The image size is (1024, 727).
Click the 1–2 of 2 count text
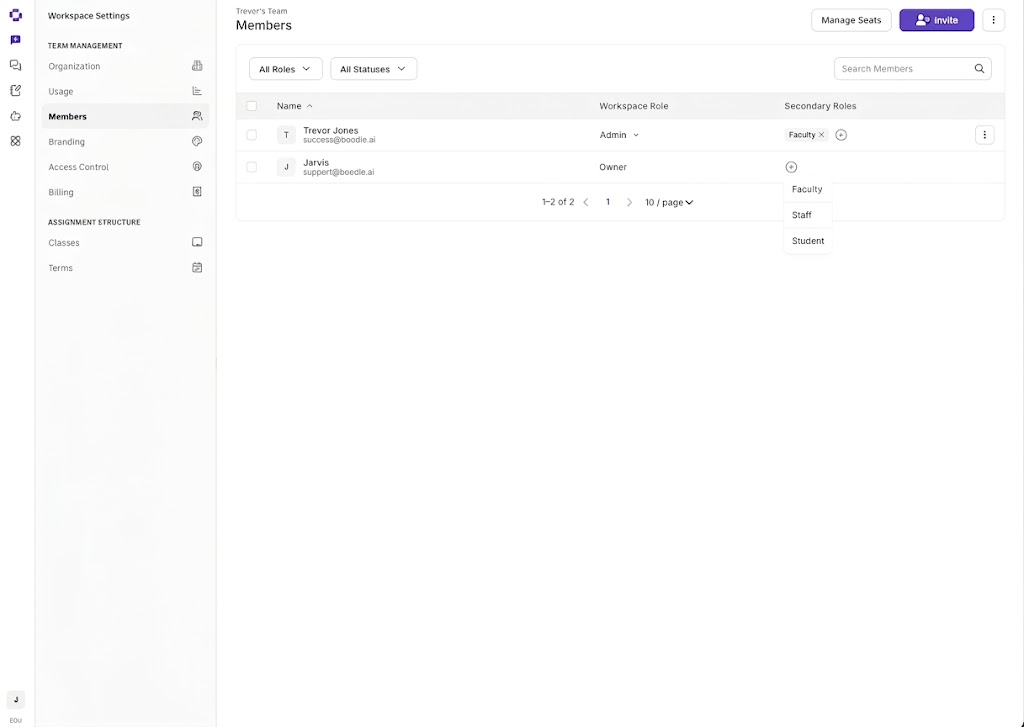point(558,202)
